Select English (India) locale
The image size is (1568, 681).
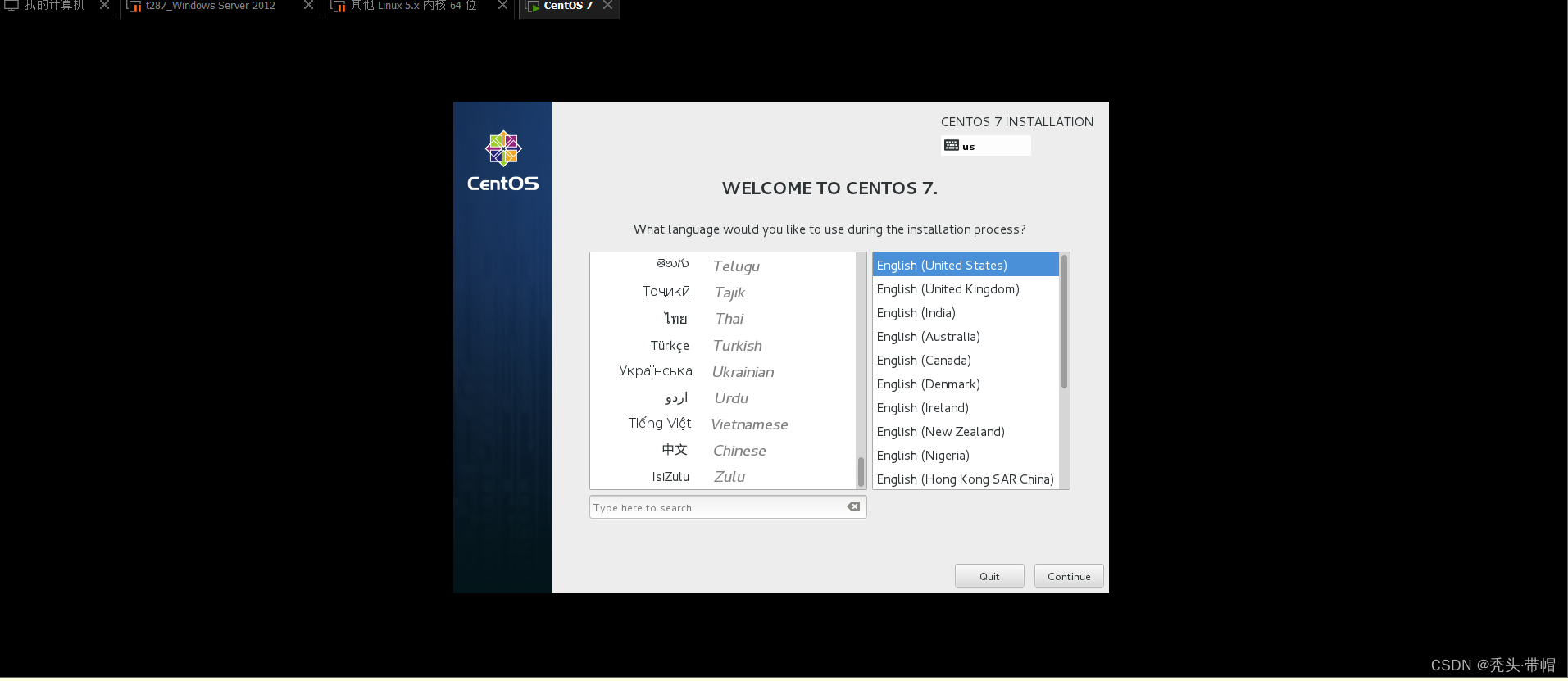pyautogui.click(x=966, y=312)
